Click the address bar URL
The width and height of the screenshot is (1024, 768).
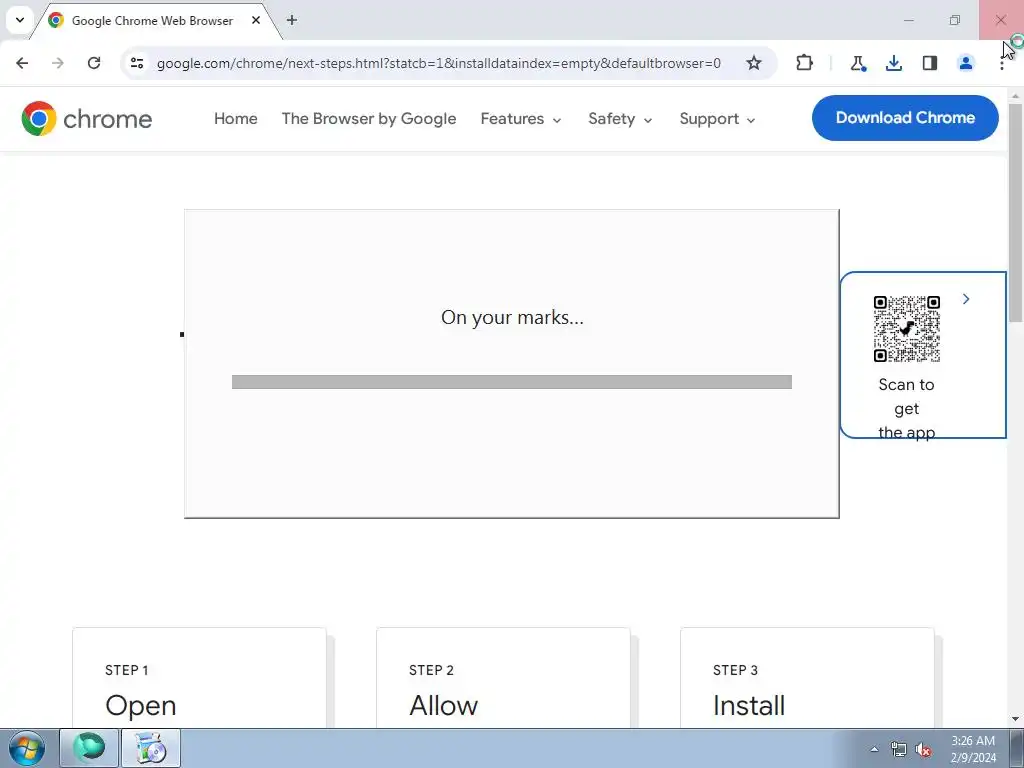[439, 63]
